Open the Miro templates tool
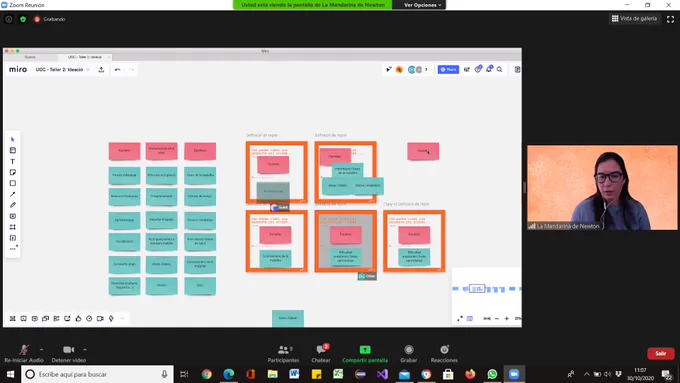The image size is (680, 383). click(12, 150)
